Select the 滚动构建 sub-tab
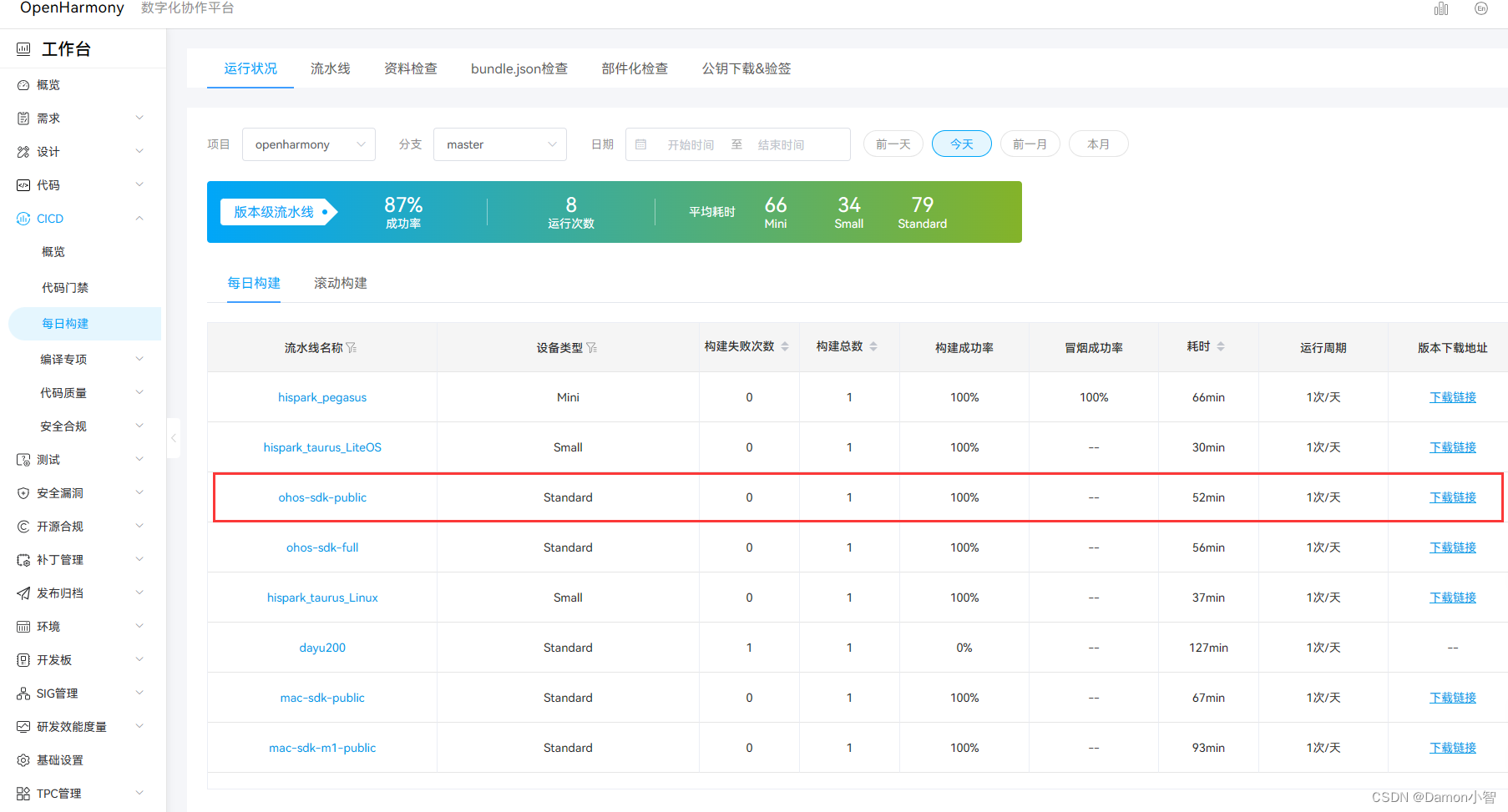The height and width of the screenshot is (812, 1508). 341,283
